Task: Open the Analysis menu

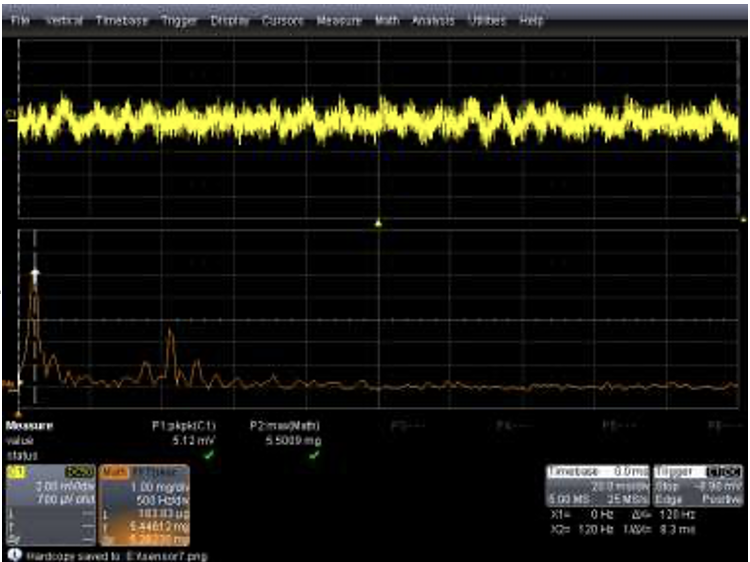Action: pos(433,20)
